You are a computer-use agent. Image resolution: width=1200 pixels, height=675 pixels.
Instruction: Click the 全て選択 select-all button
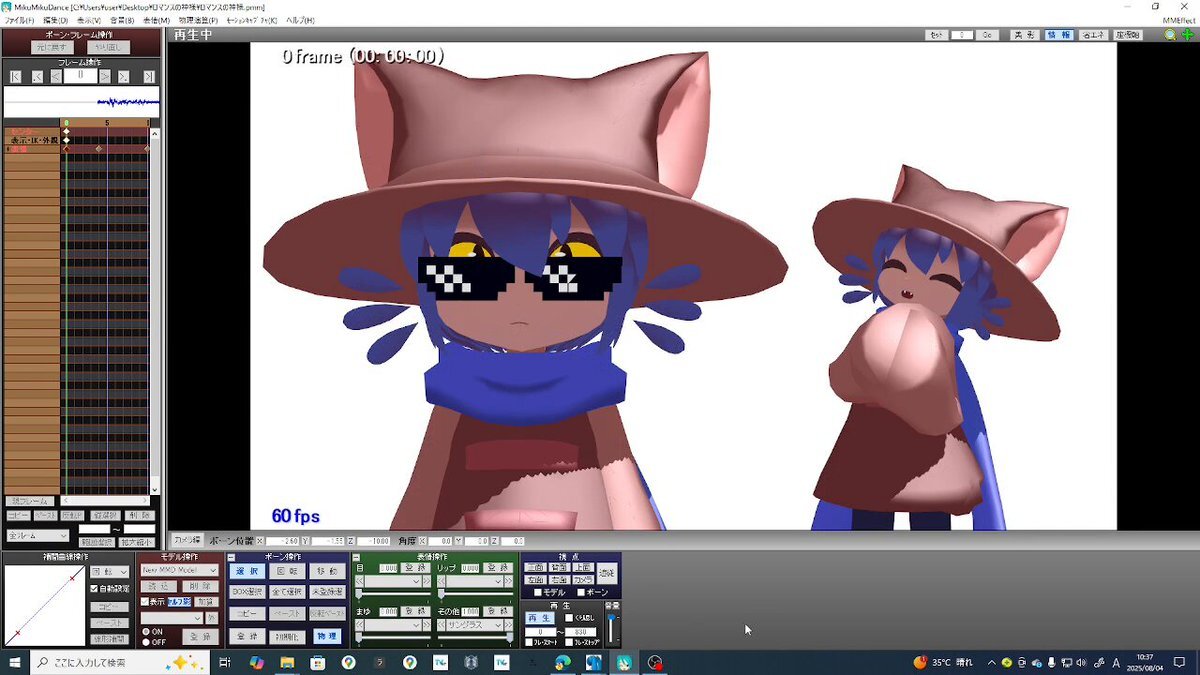tap(286, 591)
